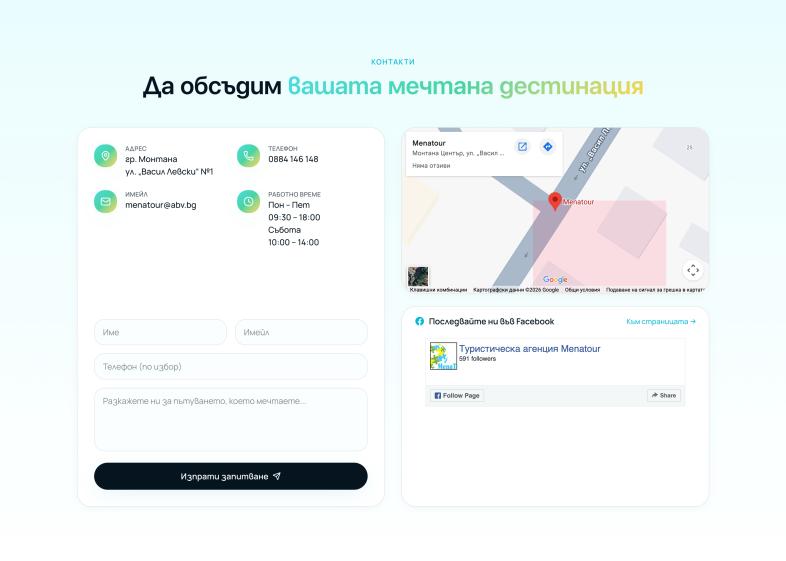The width and height of the screenshot is (786, 561).
Task: Click the red Menatour map pin
Action: (x=554, y=201)
